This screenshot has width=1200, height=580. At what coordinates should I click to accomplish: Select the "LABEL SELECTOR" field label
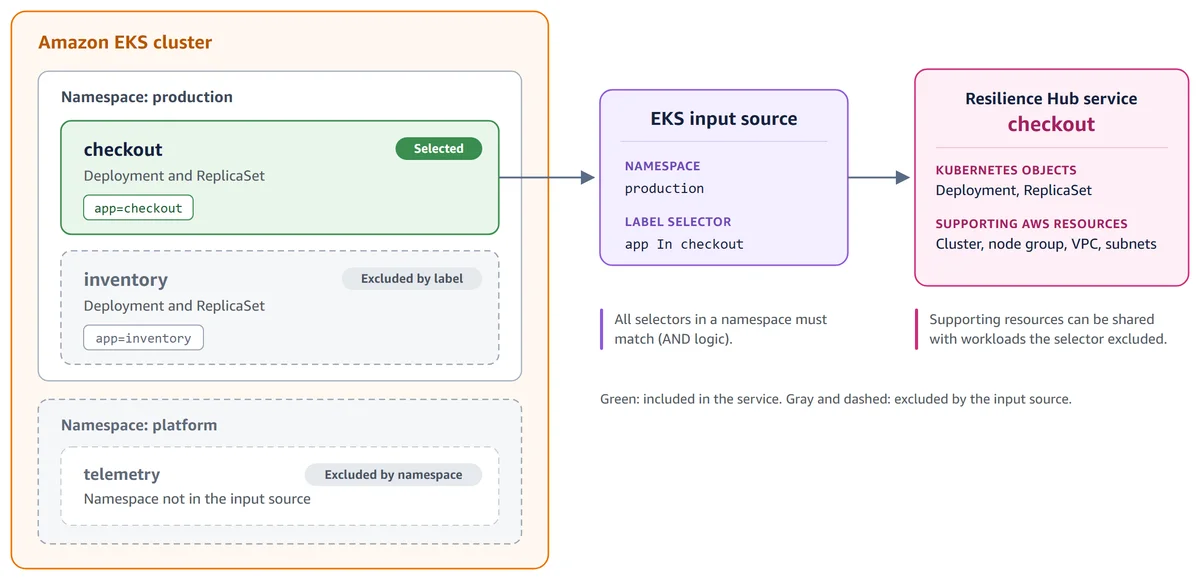(x=678, y=222)
